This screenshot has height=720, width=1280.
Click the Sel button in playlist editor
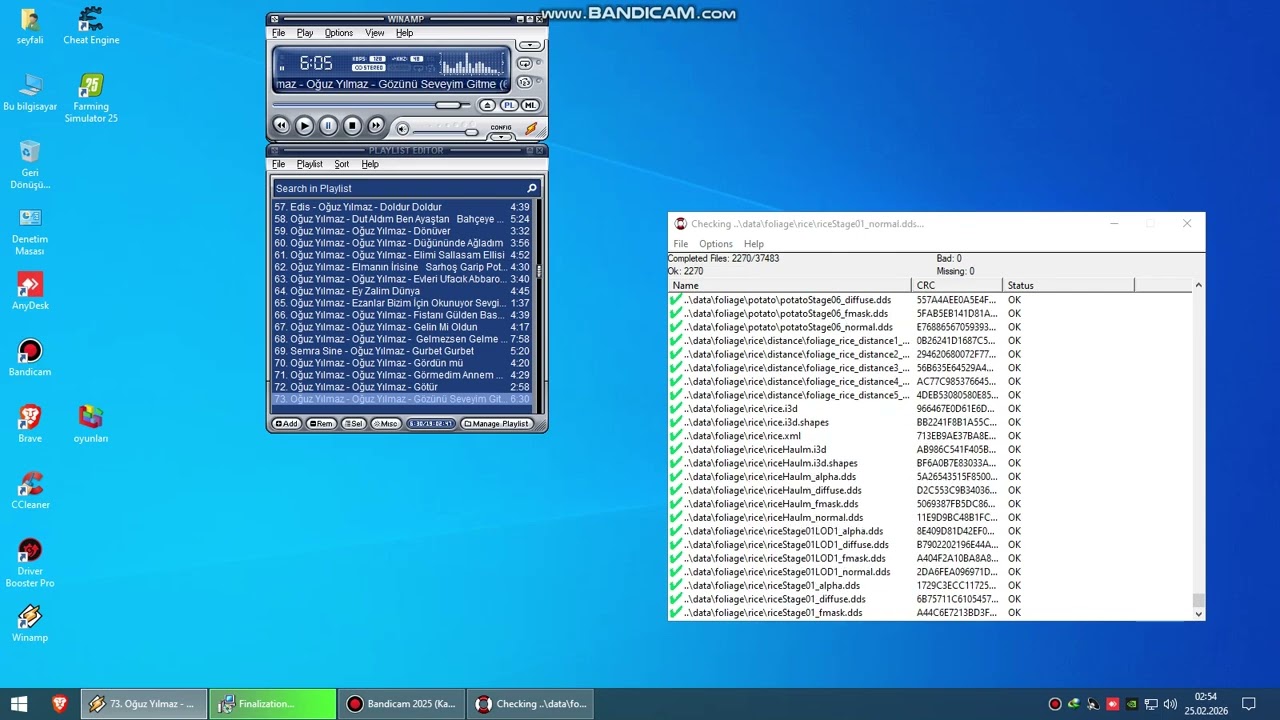click(354, 424)
